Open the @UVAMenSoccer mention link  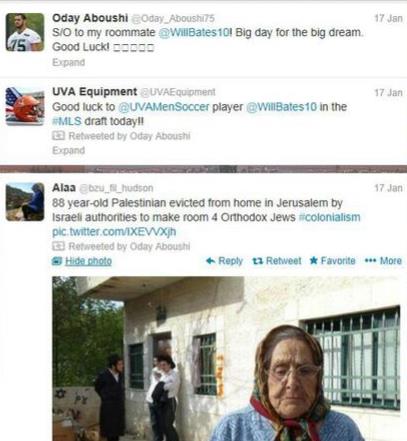164,107
